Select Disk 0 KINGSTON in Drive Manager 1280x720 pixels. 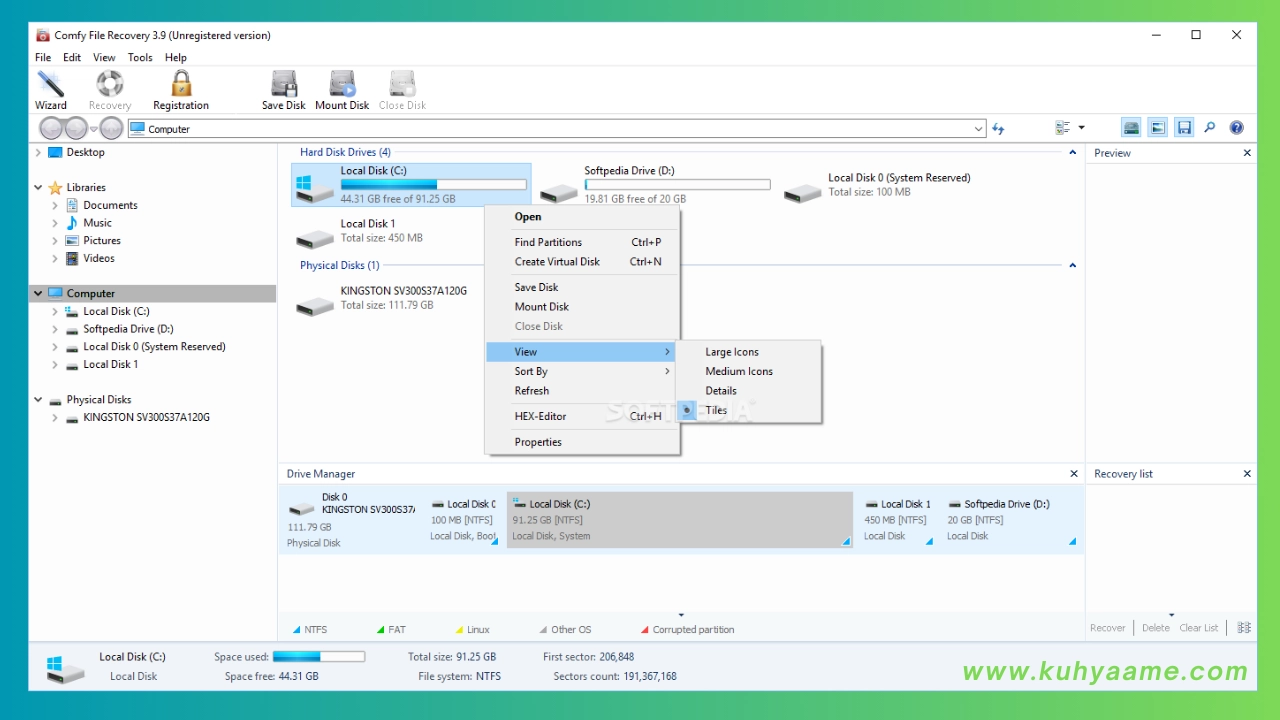351,520
